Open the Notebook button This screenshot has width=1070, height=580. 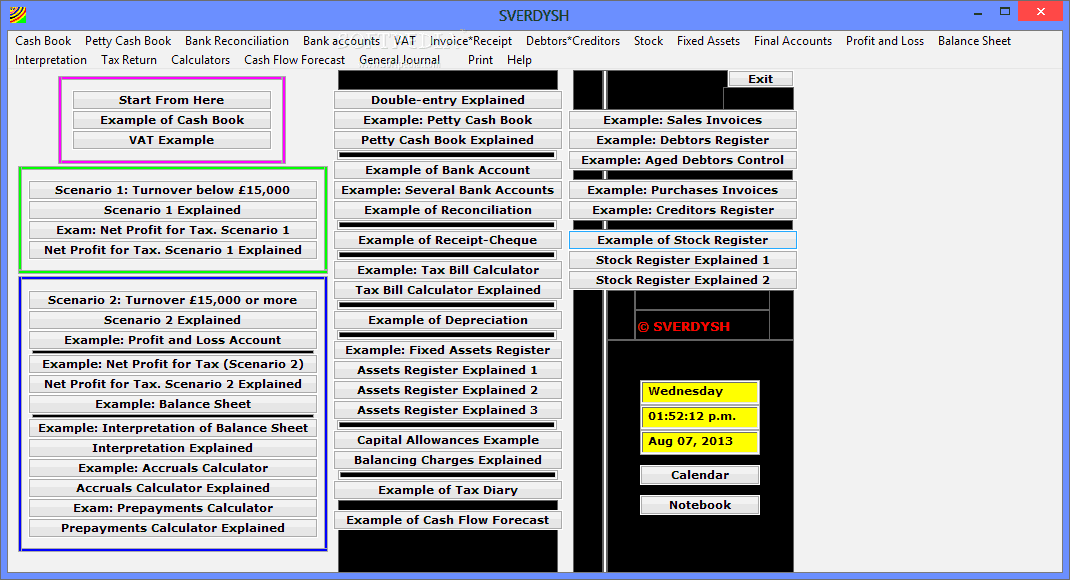coord(699,505)
